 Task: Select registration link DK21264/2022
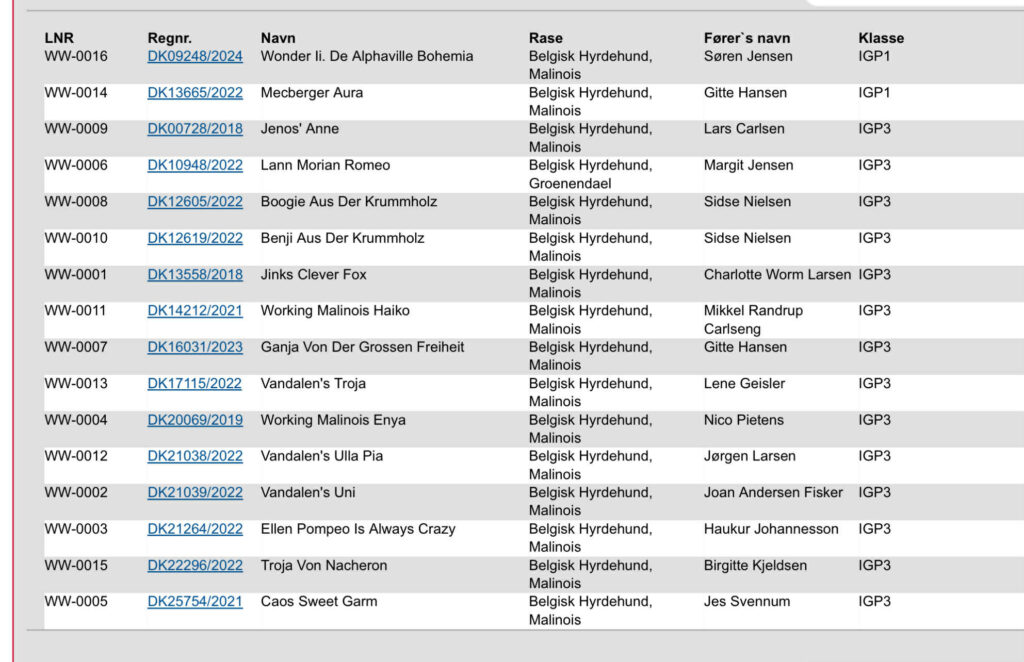(195, 529)
